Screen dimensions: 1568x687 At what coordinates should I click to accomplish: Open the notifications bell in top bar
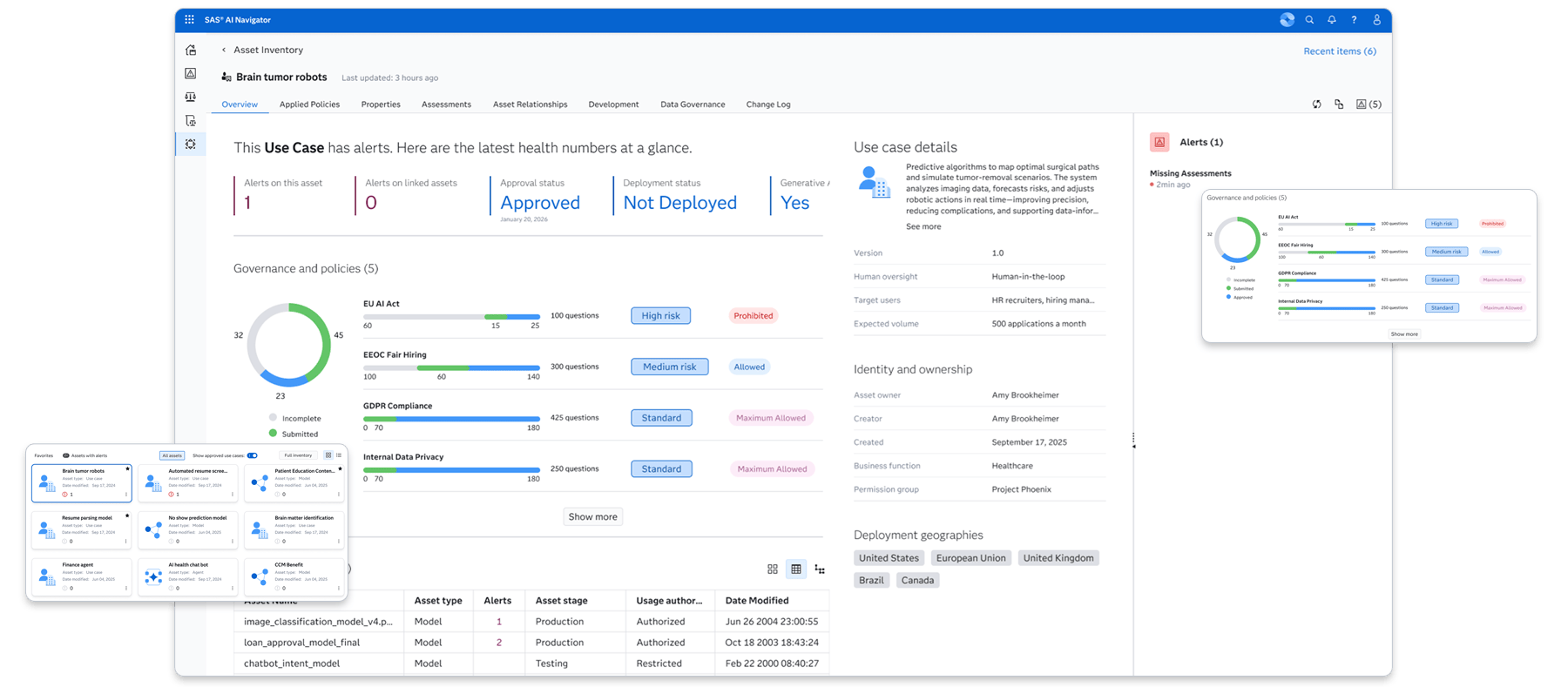pos(1332,19)
